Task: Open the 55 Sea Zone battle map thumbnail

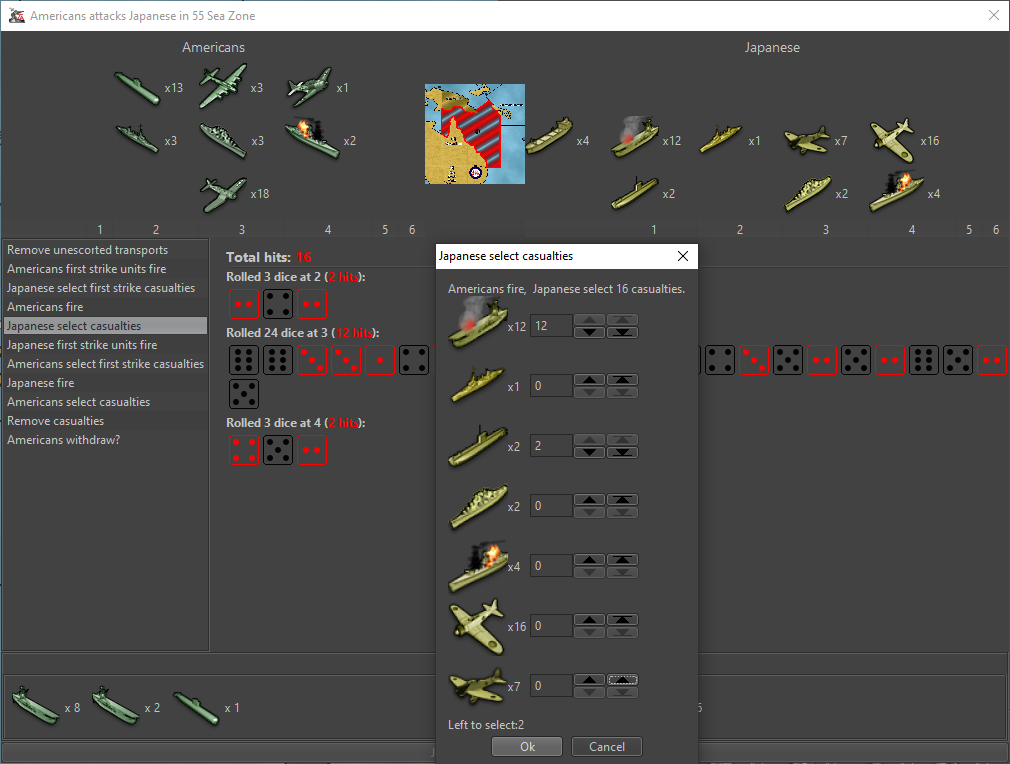Action: tap(475, 134)
